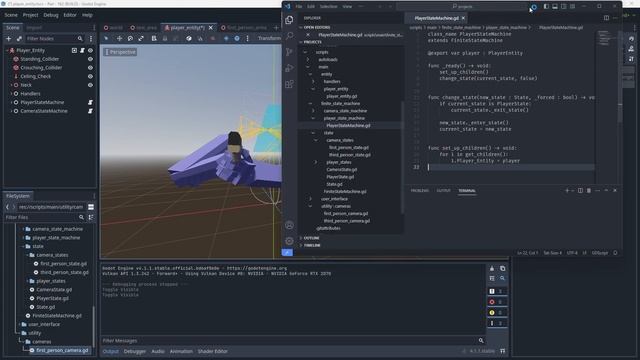This screenshot has width=640, height=360.
Task: Open the Player_Entity attached script icon
Action: pos(82,50)
